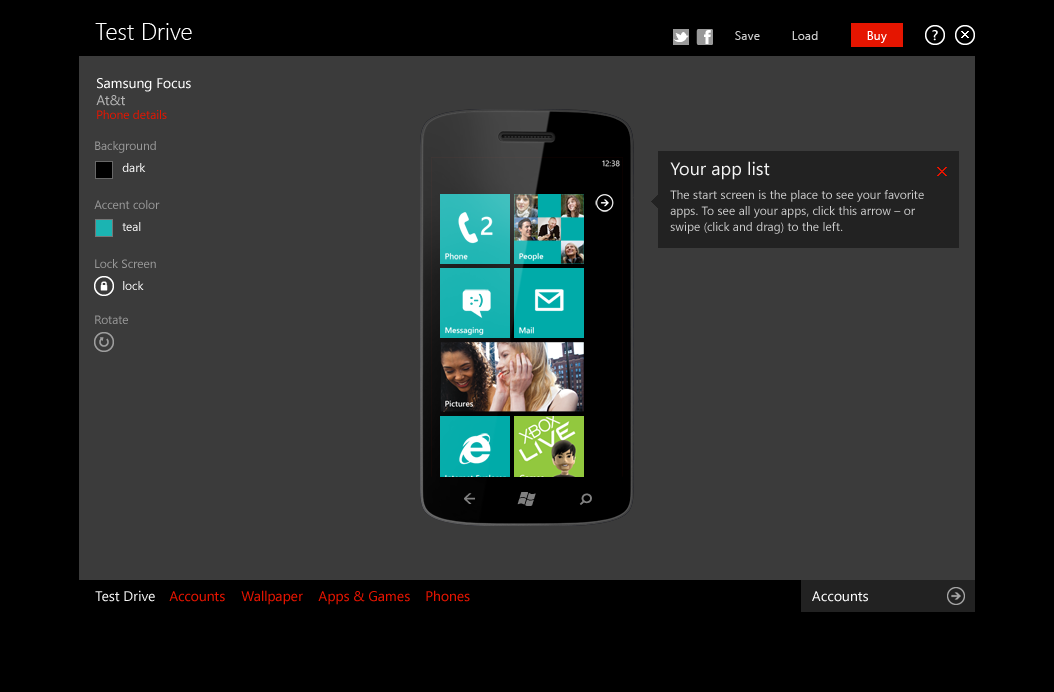Viewport: 1054px width, 692px height.
Task: Open the Messaging tile
Action: tap(475, 303)
